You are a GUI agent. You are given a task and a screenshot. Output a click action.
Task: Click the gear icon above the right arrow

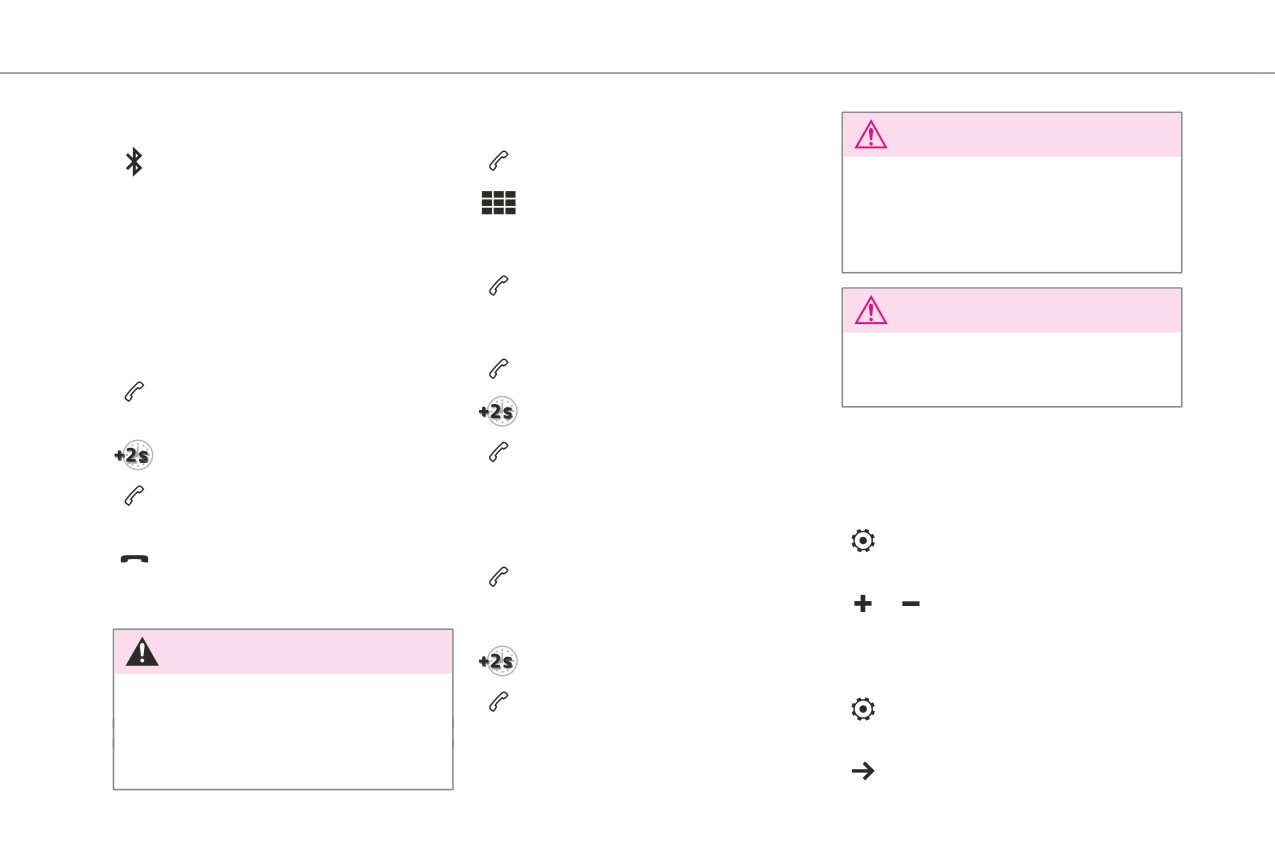click(x=863, y=710)
